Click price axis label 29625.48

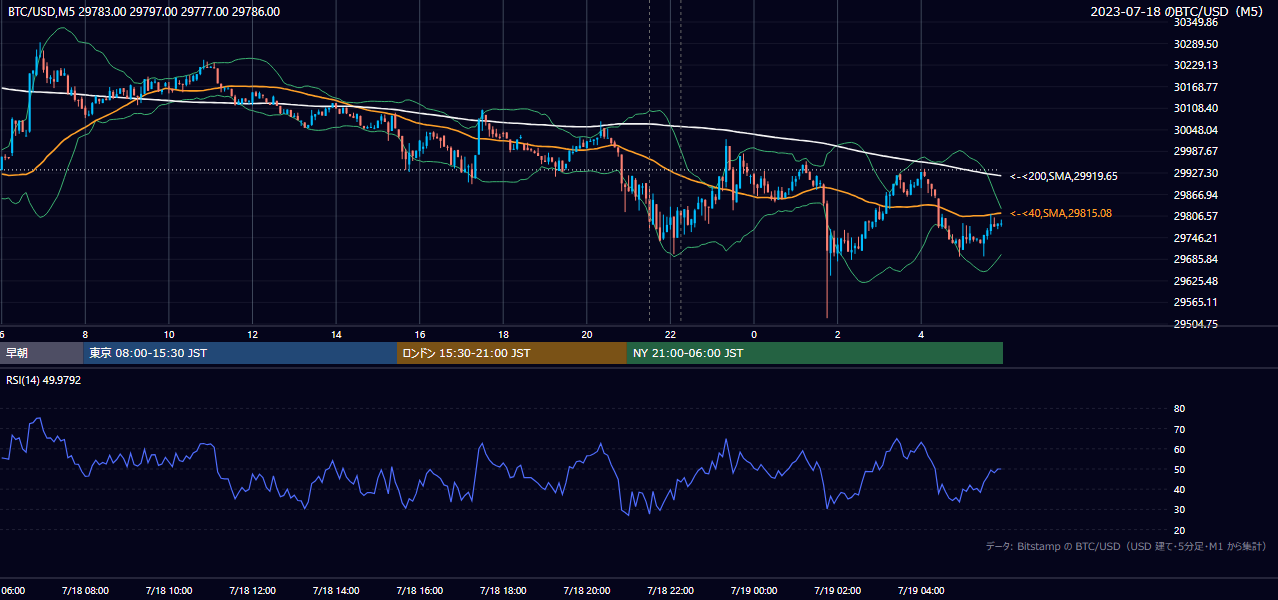click(1196, 281)
